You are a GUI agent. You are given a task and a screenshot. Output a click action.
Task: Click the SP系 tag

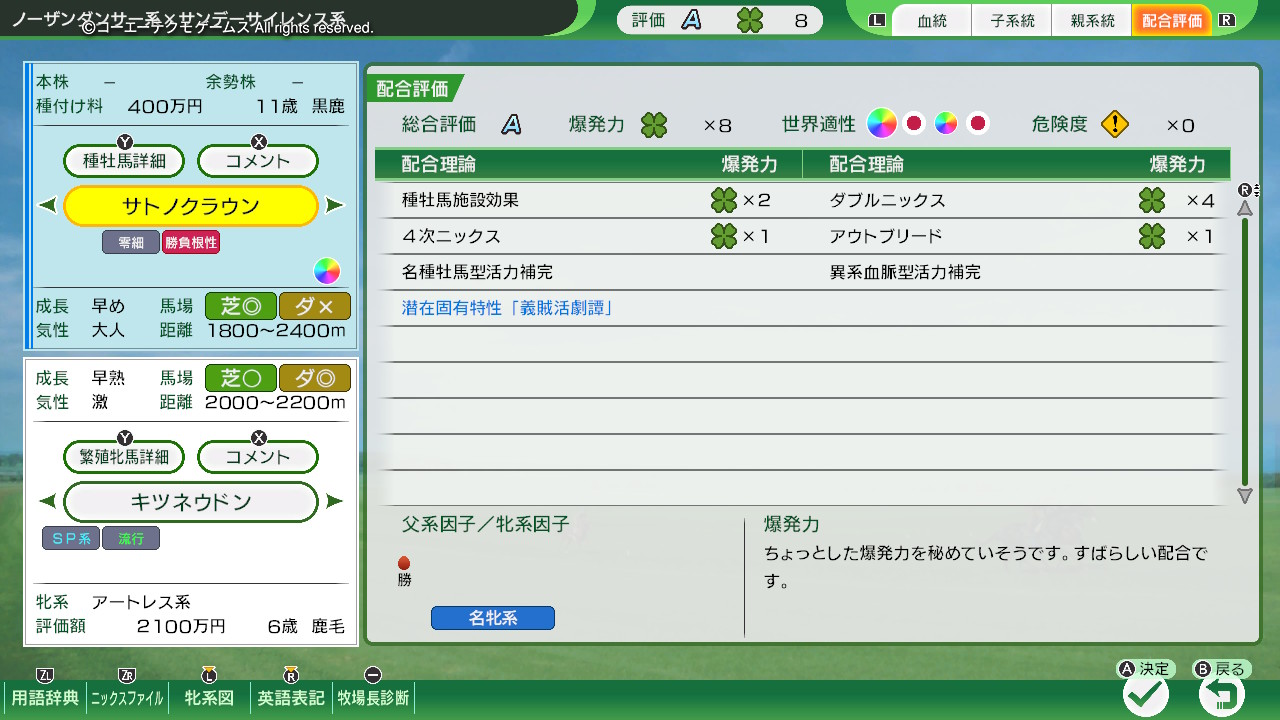[71, 539]
